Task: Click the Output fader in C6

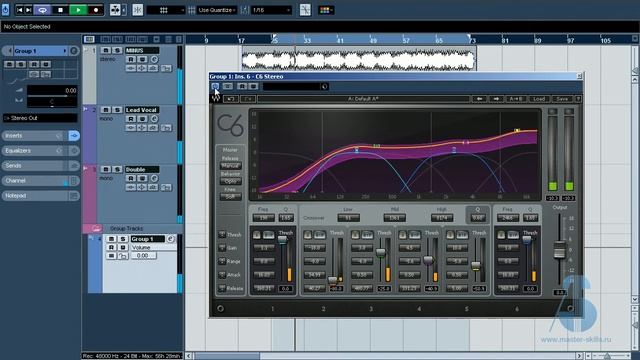Action: pyautogui.click(x=559, y=249)
